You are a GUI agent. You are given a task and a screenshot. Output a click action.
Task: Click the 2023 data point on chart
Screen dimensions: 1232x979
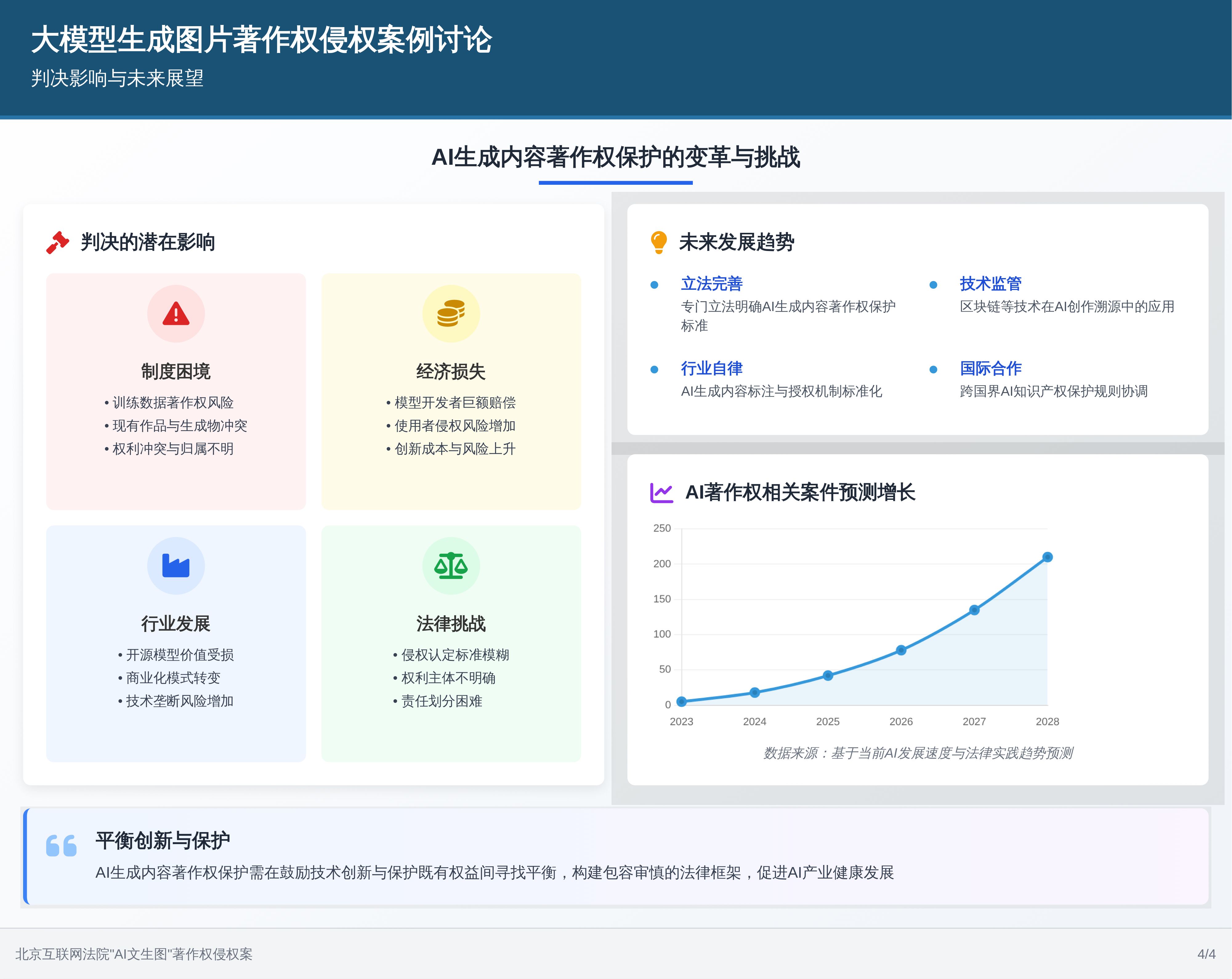tap(681, 701)
